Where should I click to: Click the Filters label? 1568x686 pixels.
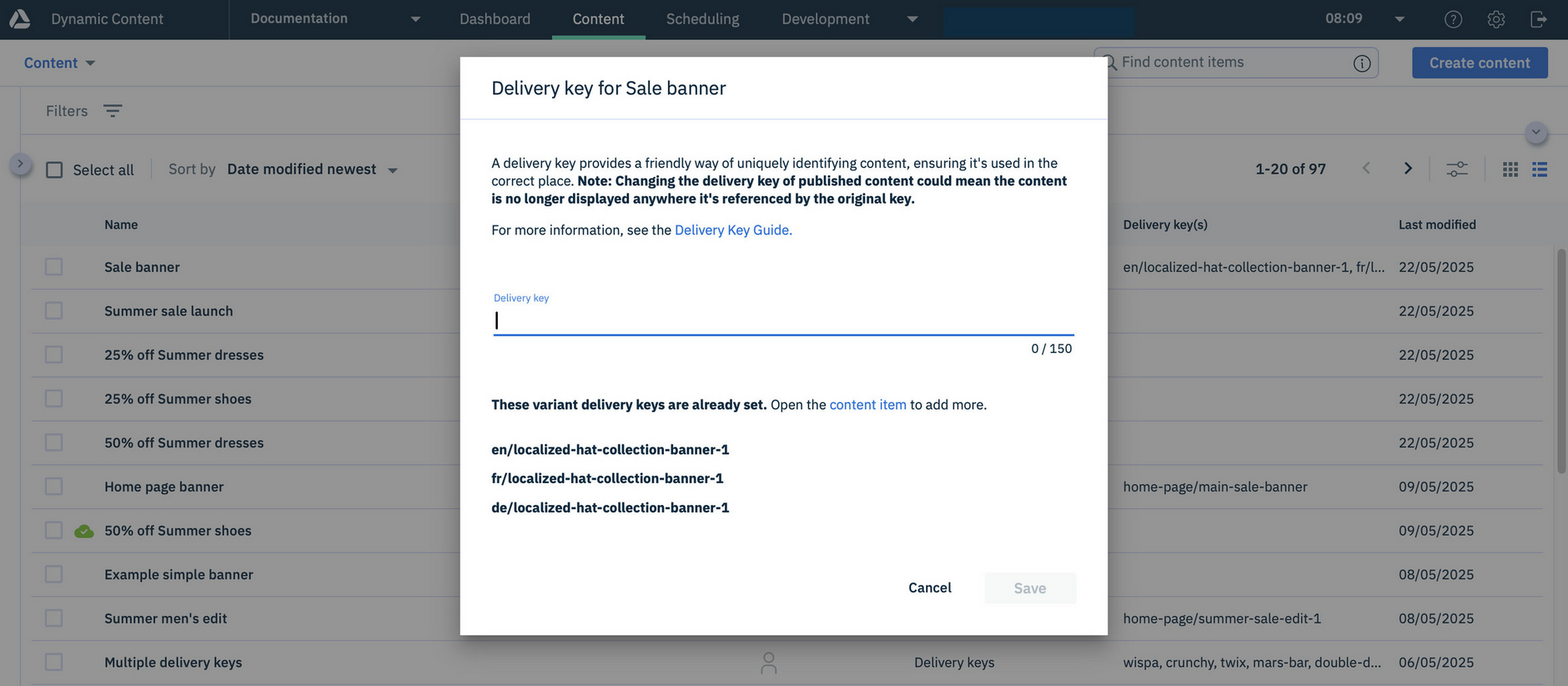pos(67,111)
